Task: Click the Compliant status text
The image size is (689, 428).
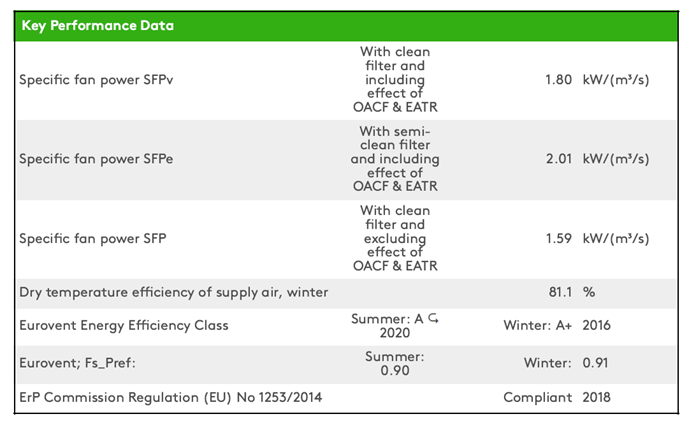Action: pos(537,398)
